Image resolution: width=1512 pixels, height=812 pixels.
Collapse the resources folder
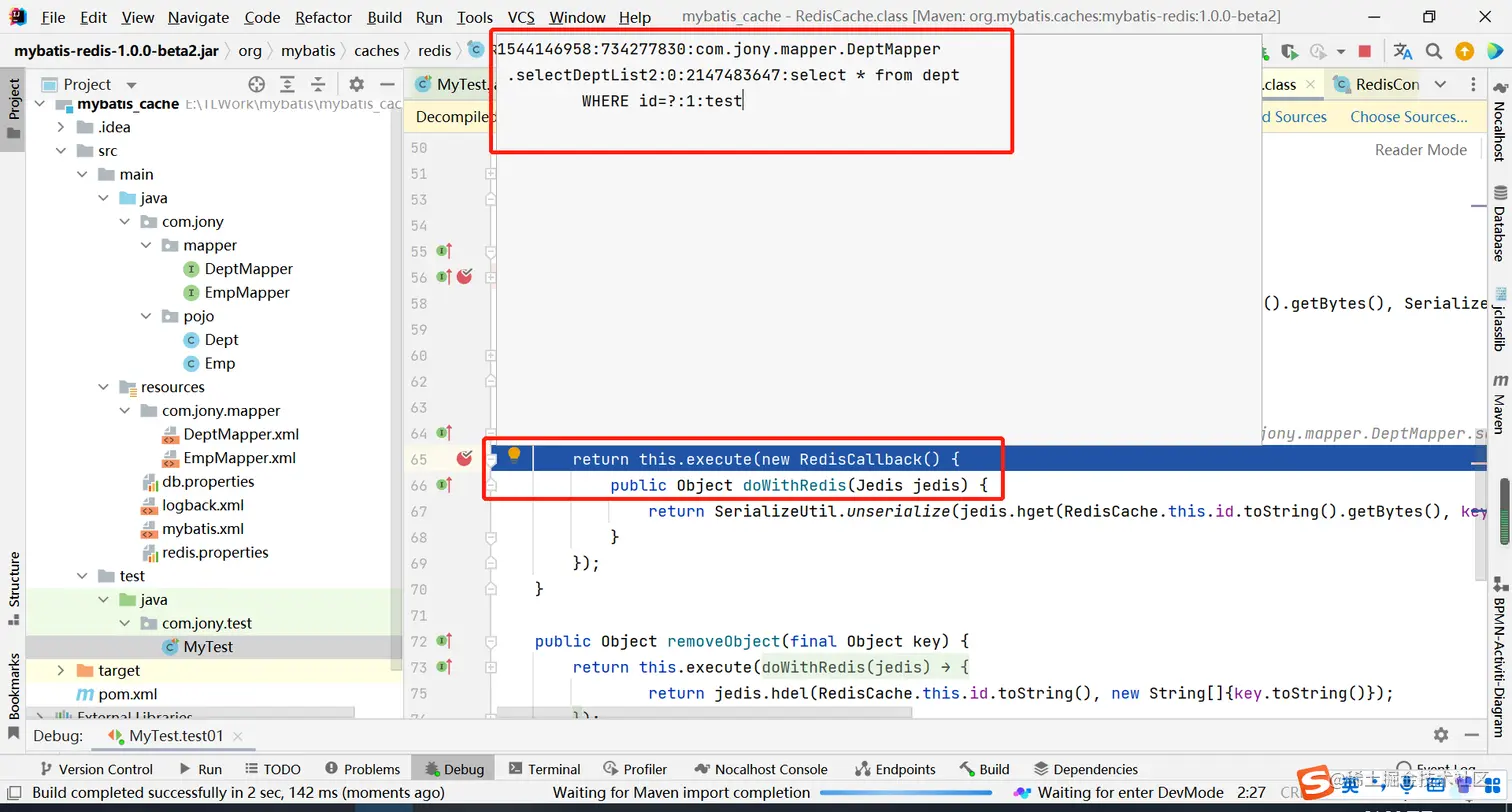click(x=104, y=387)
